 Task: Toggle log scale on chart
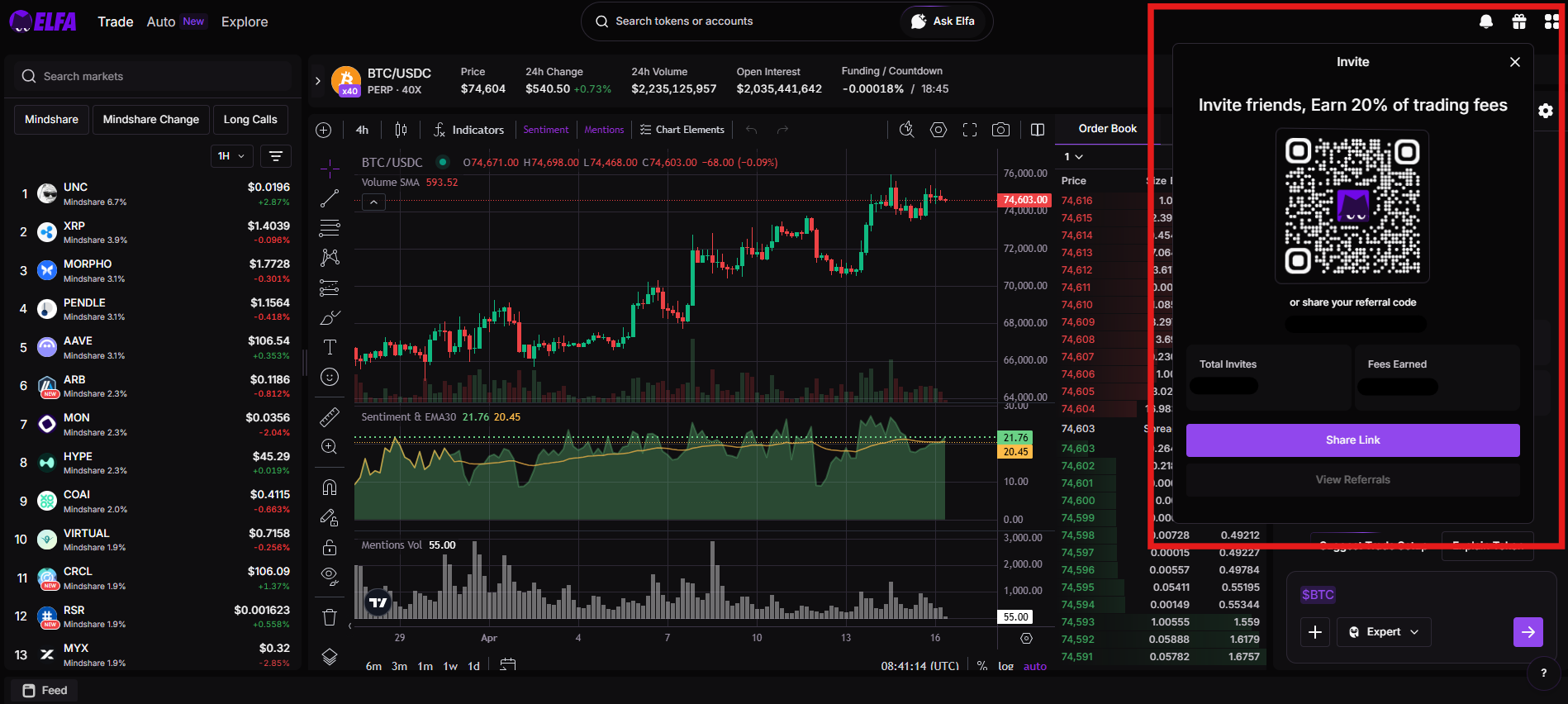(1005, 666)
